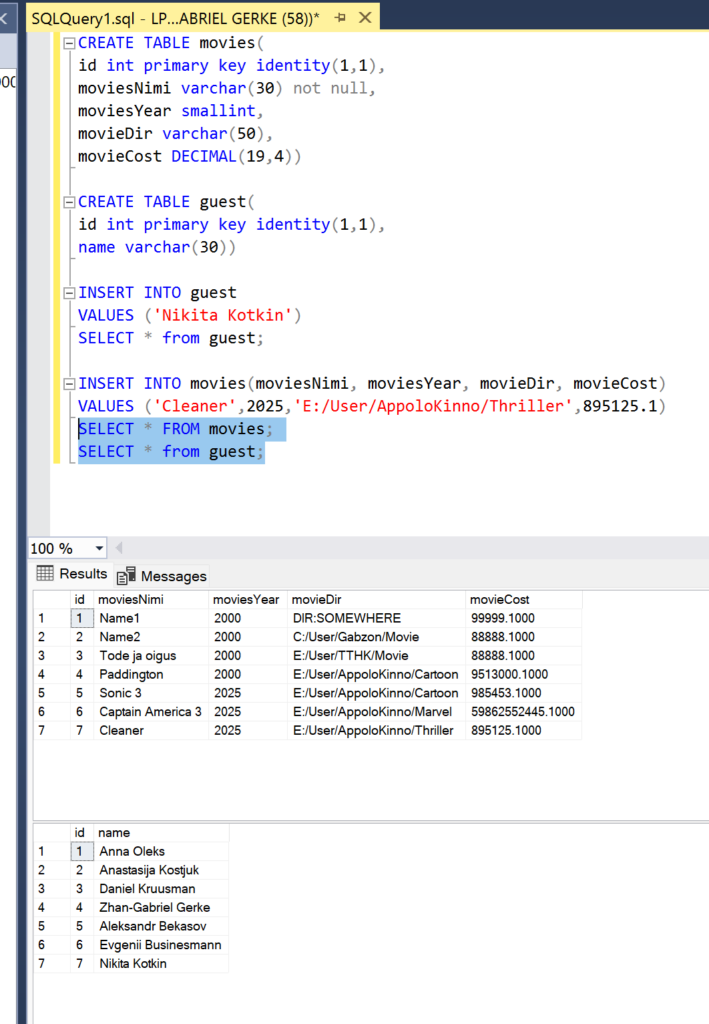Switch to the Messages tab
Viewport: 709px width, 1024px height.
pyautogui.click(x=162, y=576)
